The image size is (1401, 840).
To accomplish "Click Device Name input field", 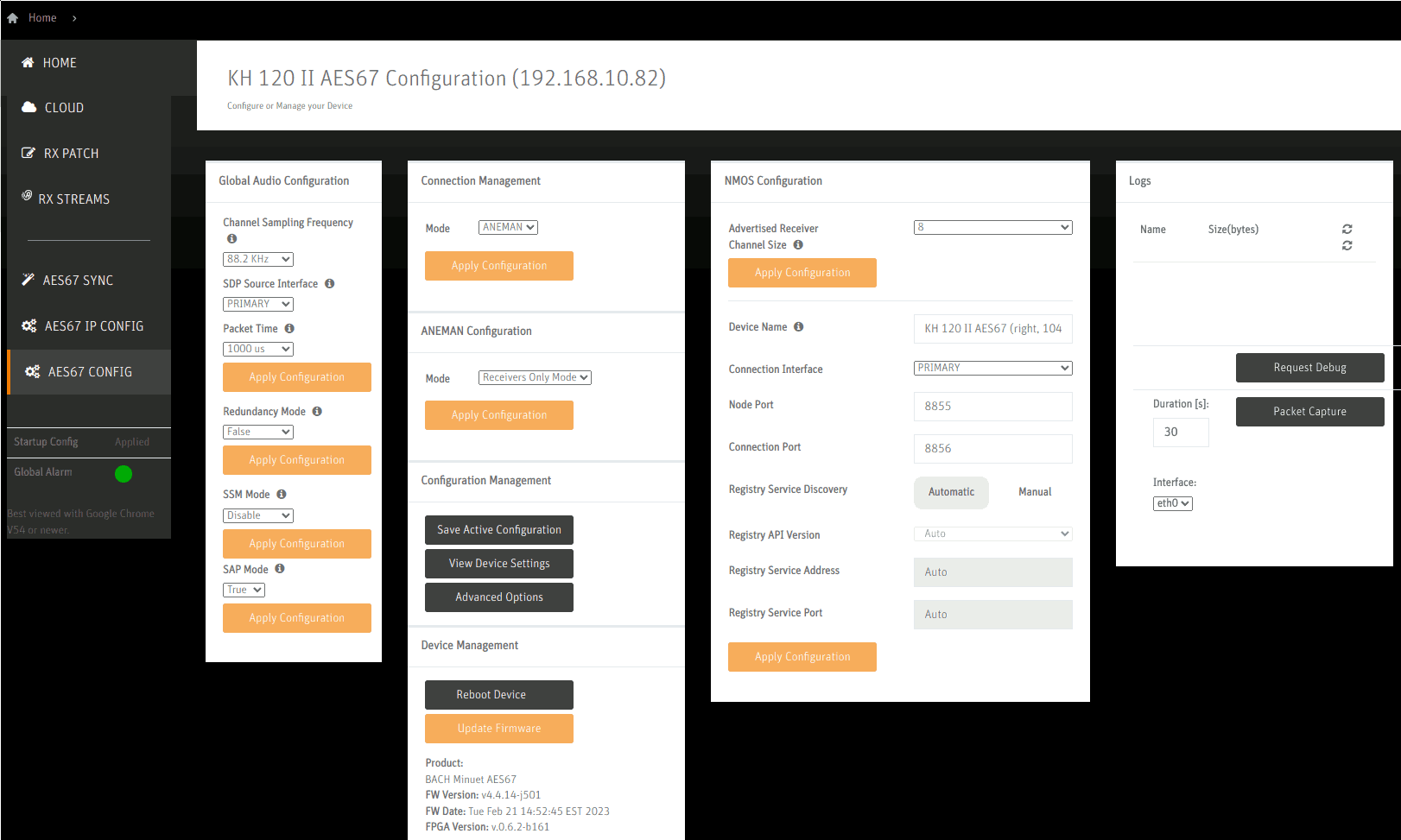I will pyautogui.click(x=993, y=329).
